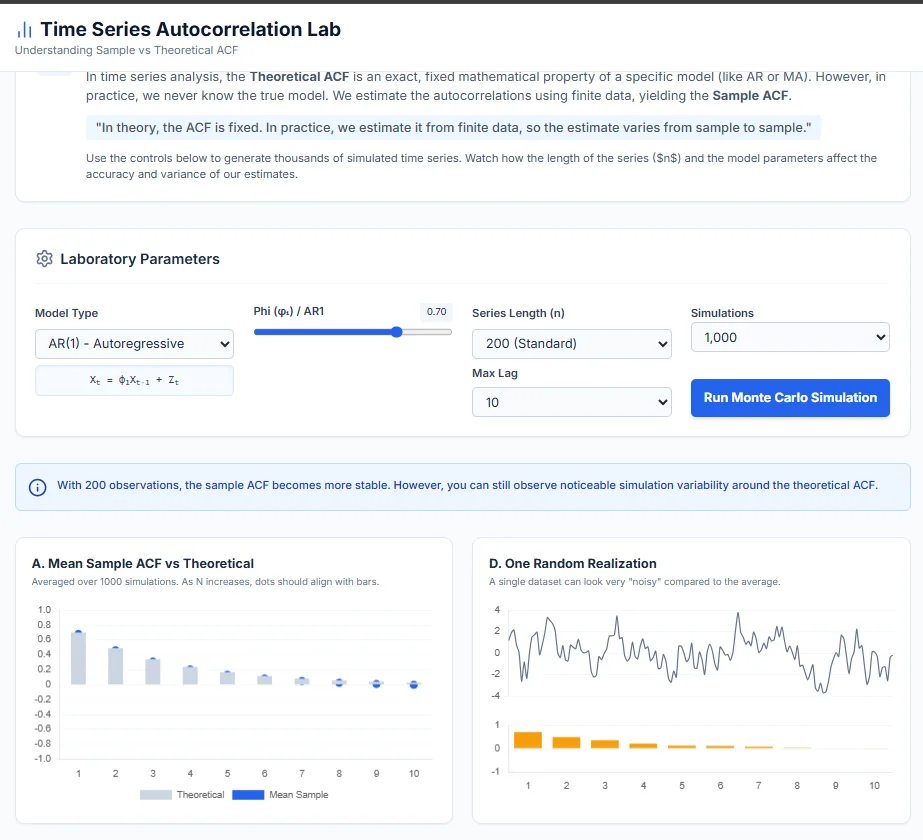
Task: Click 'D. One Random Realization' heading
Action: tap(572, 563)
